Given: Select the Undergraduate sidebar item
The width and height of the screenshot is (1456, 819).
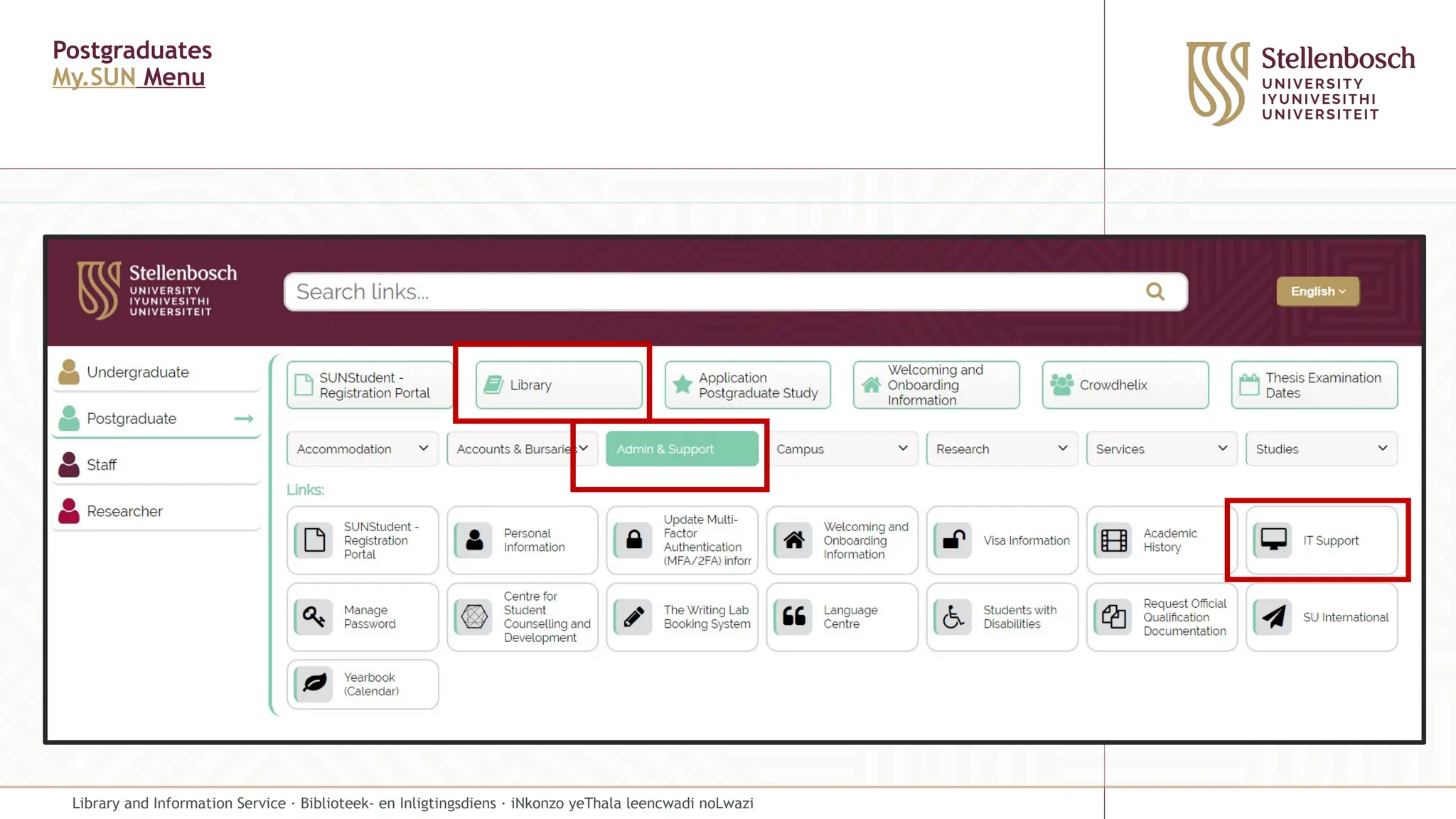Looking at the screenshot, I should click(138, 372).
